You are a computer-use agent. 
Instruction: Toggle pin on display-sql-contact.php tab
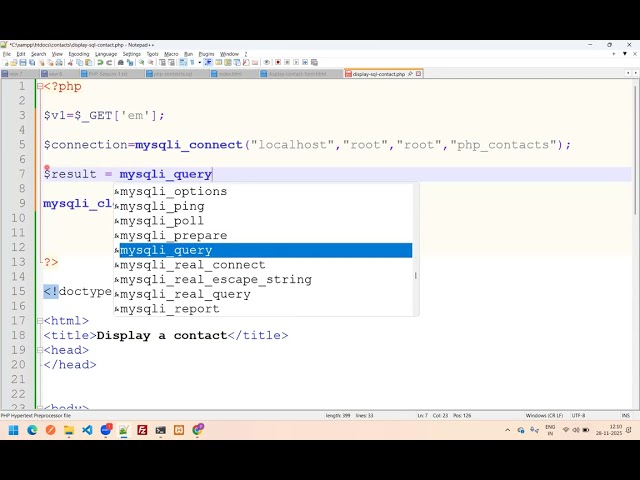[410, 74]
